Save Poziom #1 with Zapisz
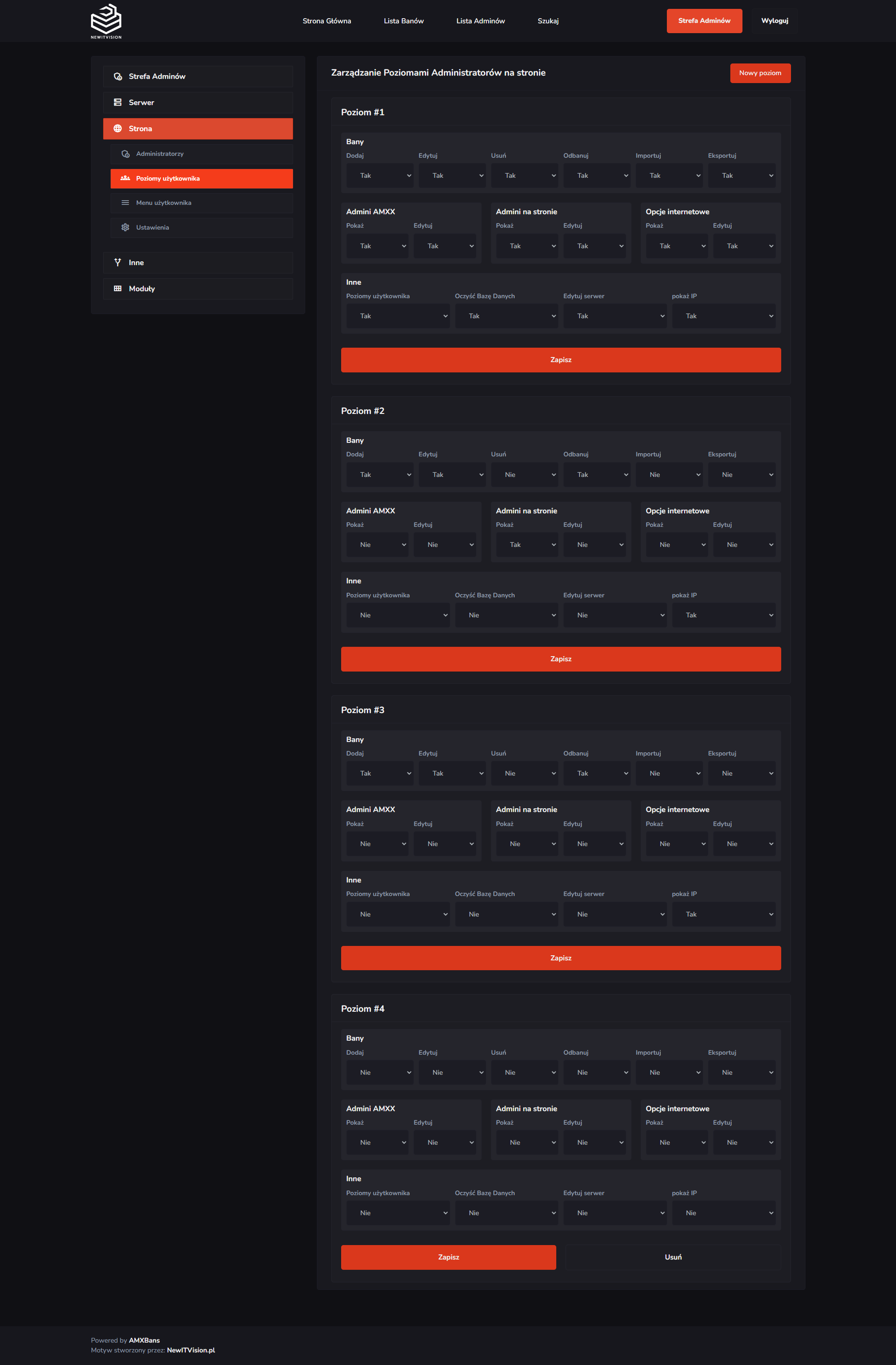Viewport: 896px width, 1365px height. (x=561, y=360)
